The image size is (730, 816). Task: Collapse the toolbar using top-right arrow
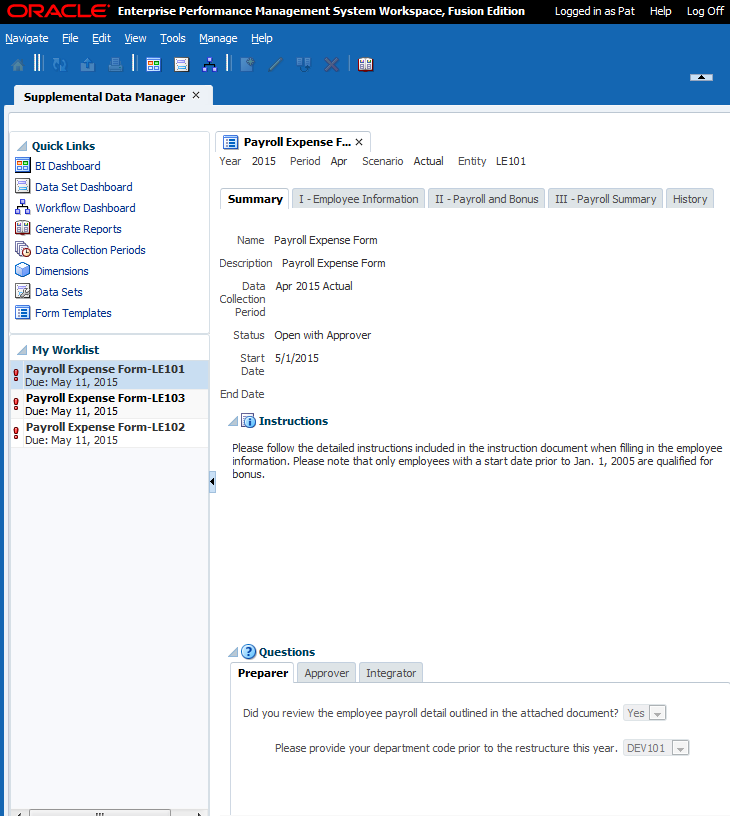pyautogui.click(x=701, y=77)
